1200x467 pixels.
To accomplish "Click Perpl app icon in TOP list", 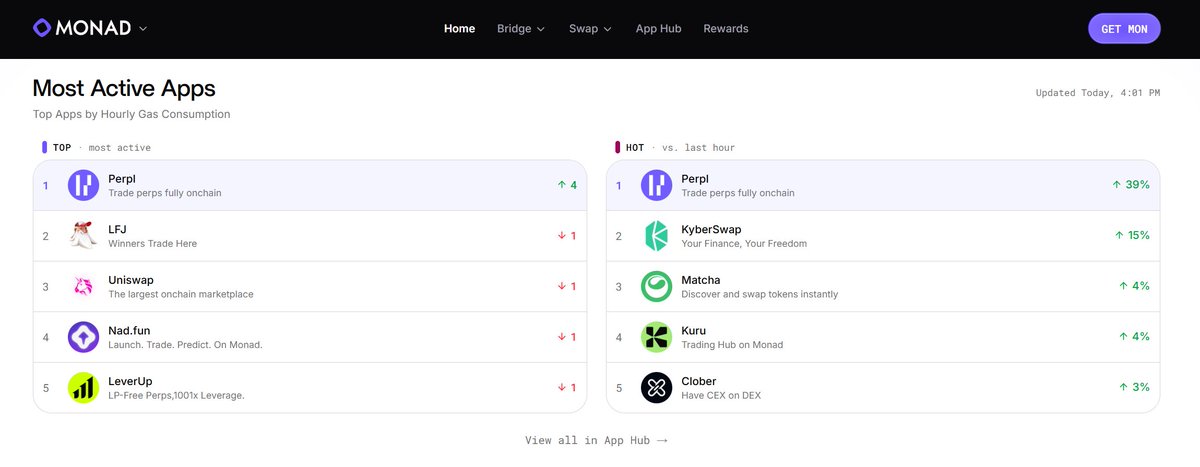I will (x=84, y=185).
